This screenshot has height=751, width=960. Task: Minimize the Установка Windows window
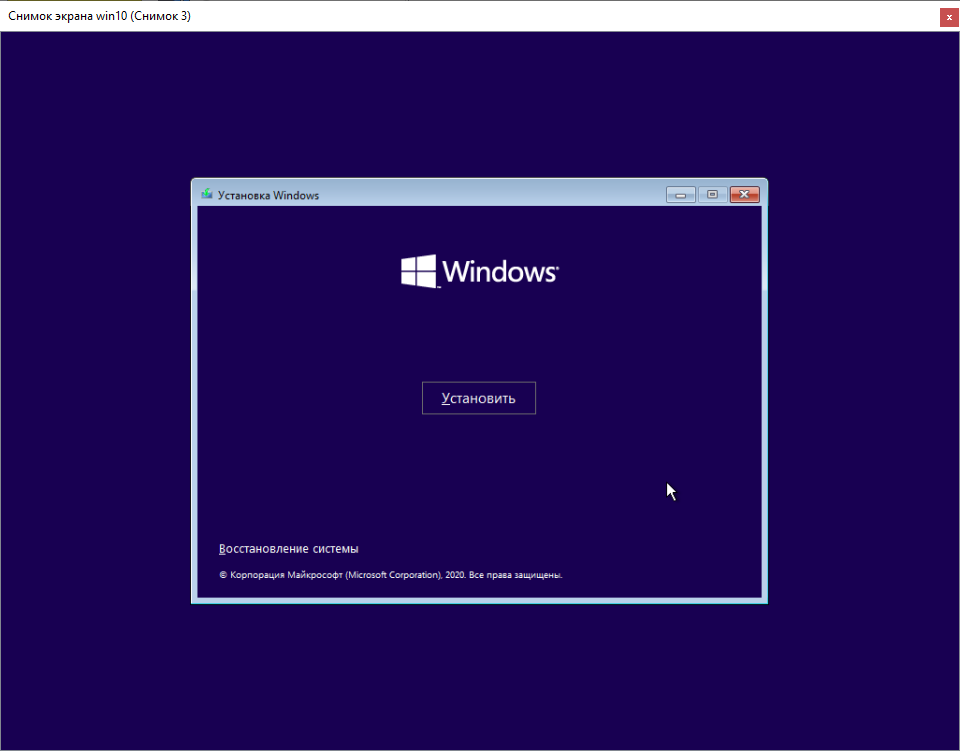tap(681, 195)
